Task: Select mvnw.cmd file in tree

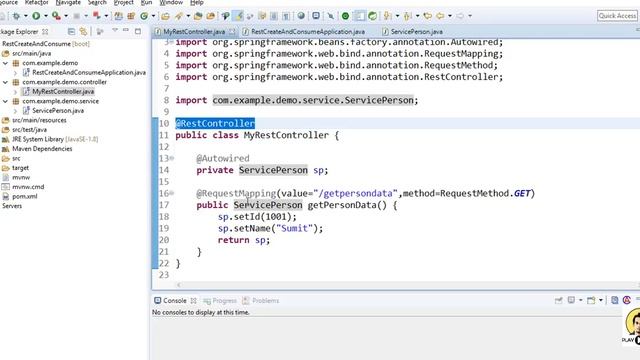Action: (28, 187)
